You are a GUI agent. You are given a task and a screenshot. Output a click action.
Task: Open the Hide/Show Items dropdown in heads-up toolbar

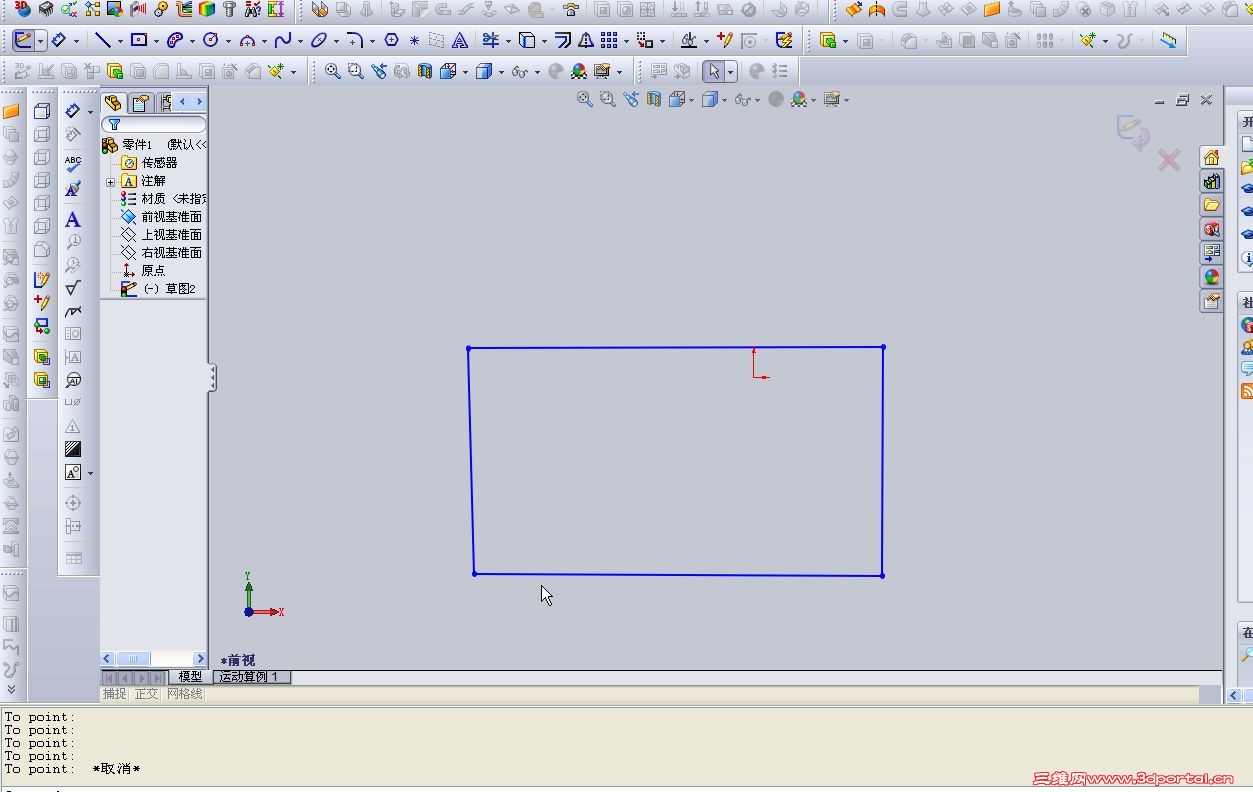[757, 100]
